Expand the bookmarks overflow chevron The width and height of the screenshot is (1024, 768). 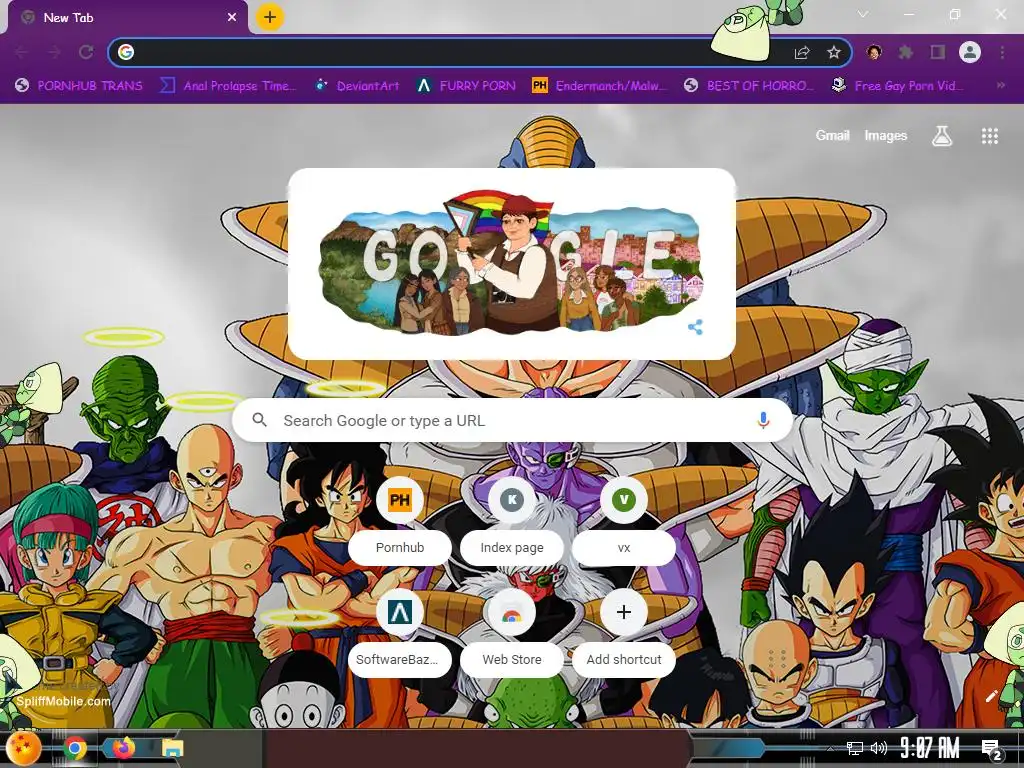[x=1000, y=86]
